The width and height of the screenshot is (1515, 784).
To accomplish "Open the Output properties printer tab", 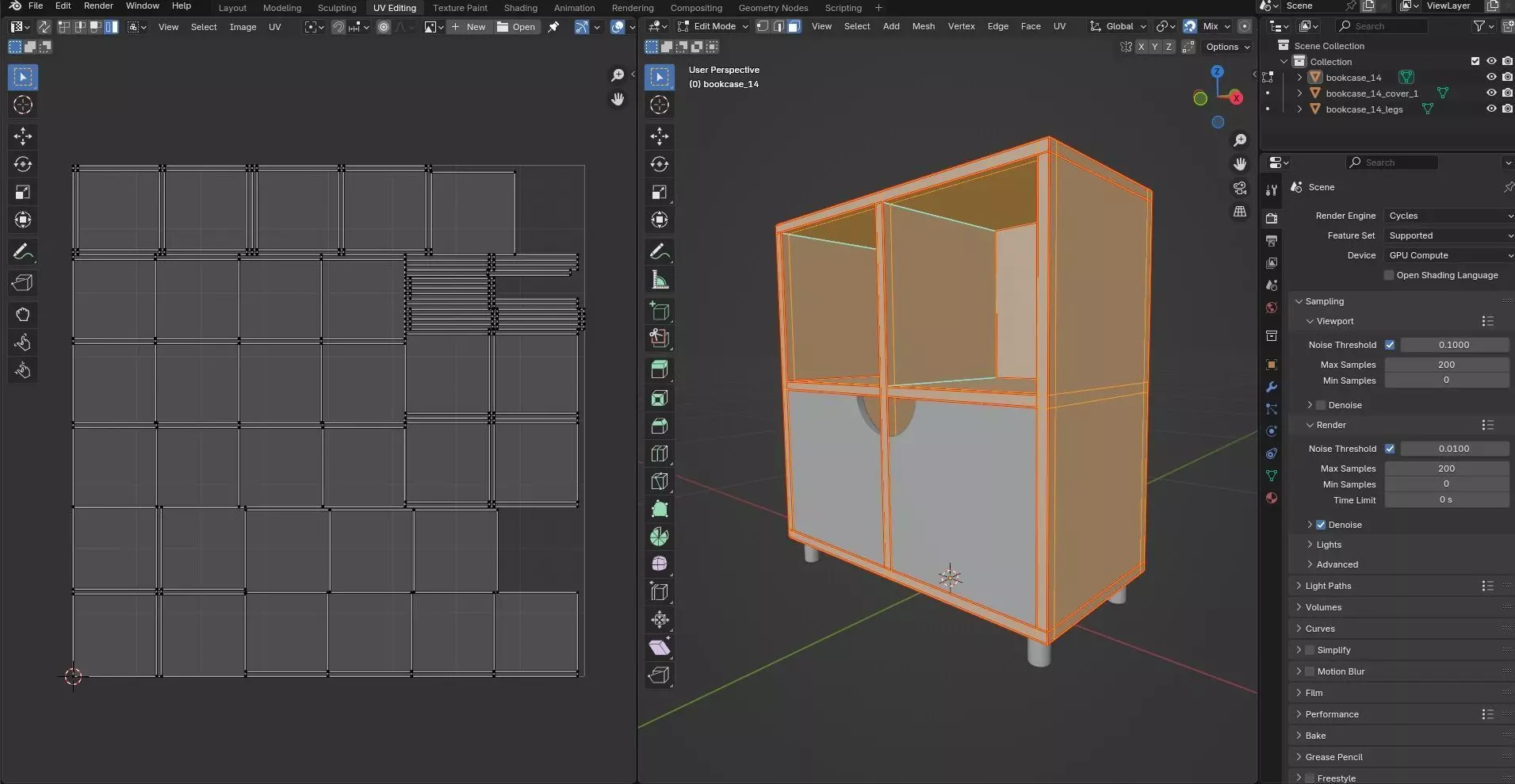I will 1272,240.
